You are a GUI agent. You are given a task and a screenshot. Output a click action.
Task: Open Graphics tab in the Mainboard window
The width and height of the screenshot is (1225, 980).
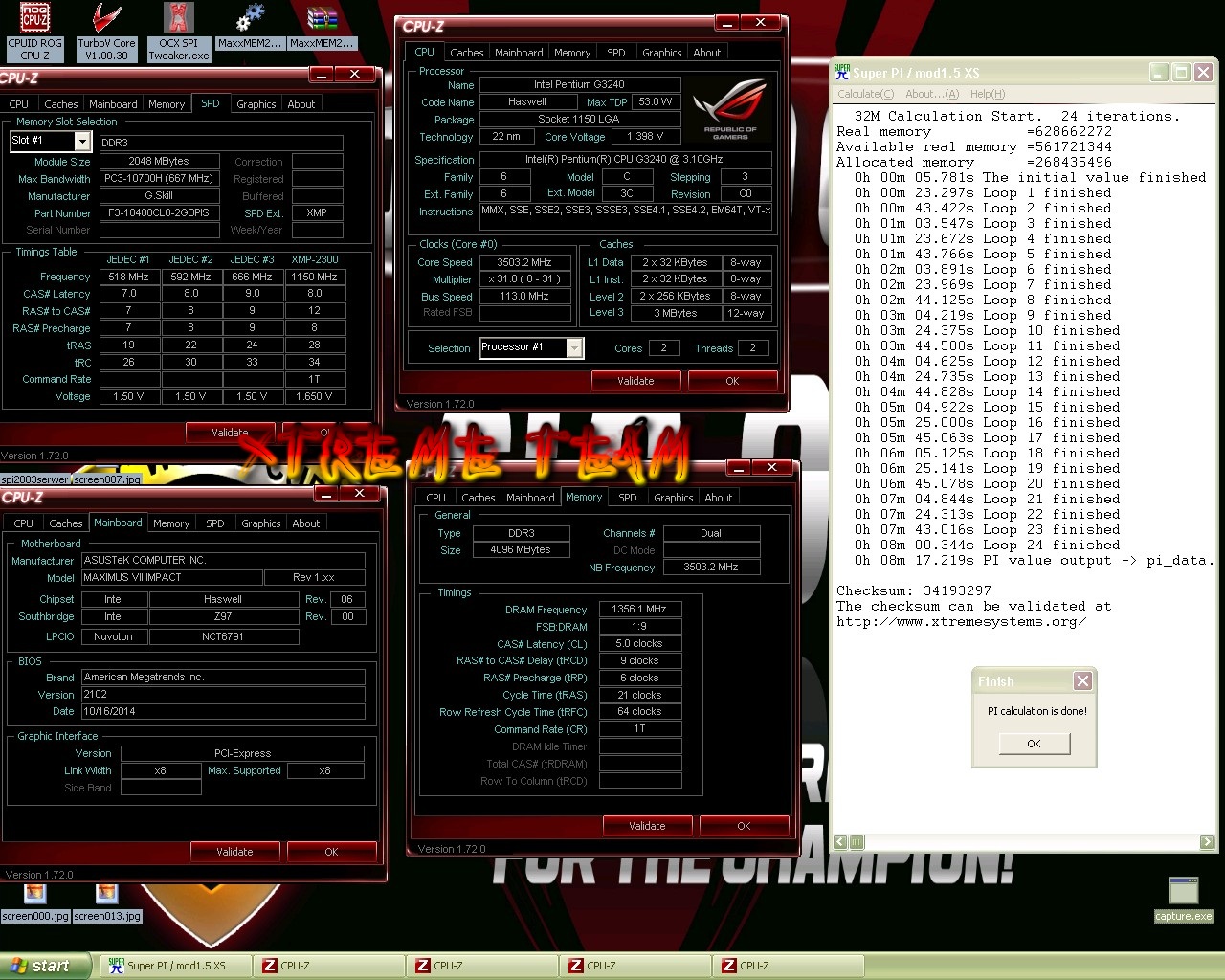[261, 523]
